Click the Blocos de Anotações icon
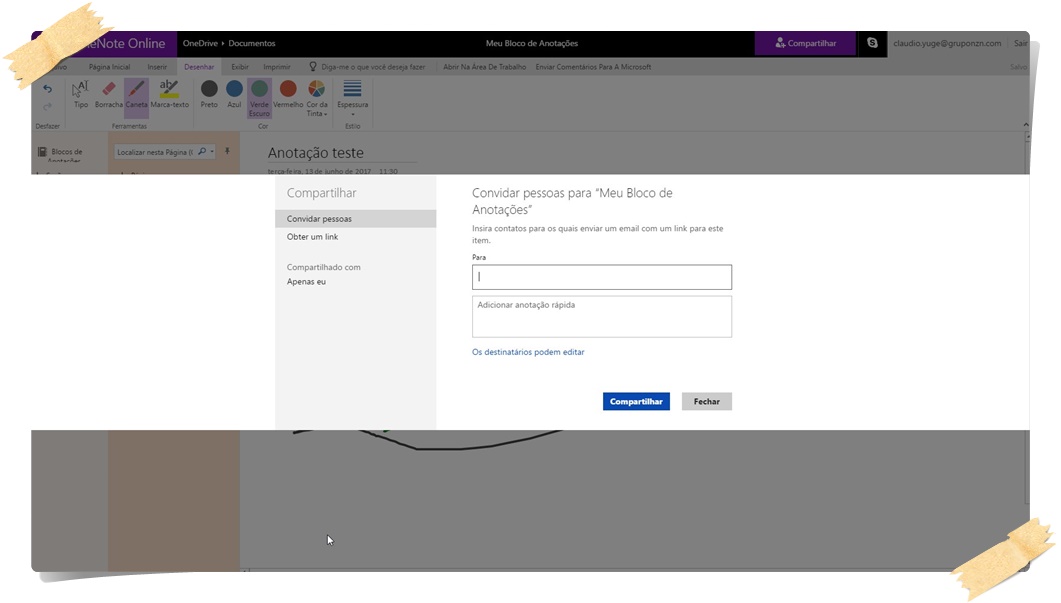This screenshot has height=603, width=1061. coord(42,152)
